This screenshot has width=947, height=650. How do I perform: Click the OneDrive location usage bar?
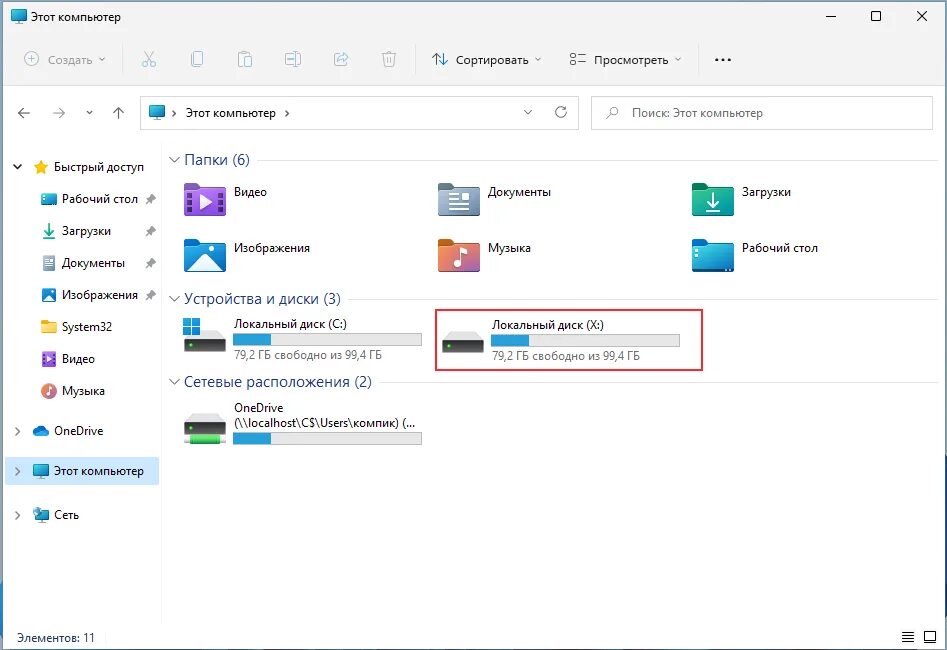[327, 439]
